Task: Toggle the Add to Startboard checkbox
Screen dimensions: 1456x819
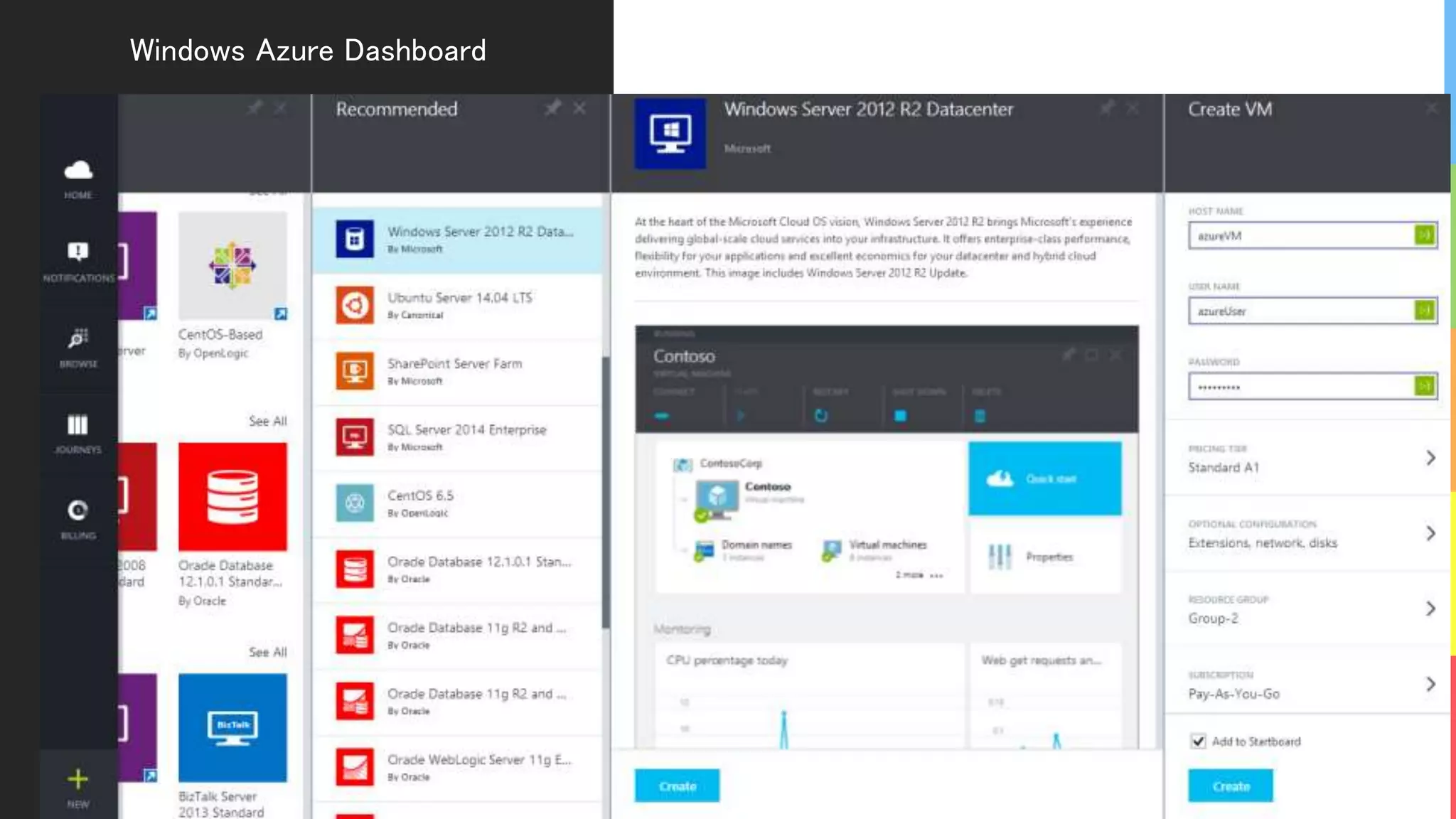Action: [1199, 742]
